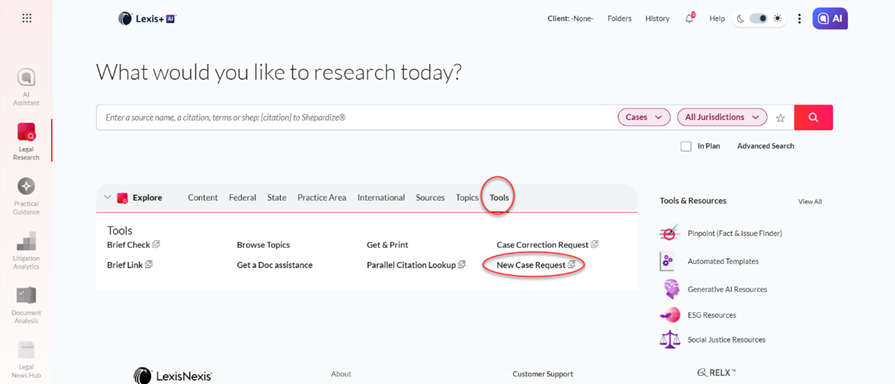Open Get a Doc assistance
This screenshot has height=384, width=895.
[x=275, y=265]
